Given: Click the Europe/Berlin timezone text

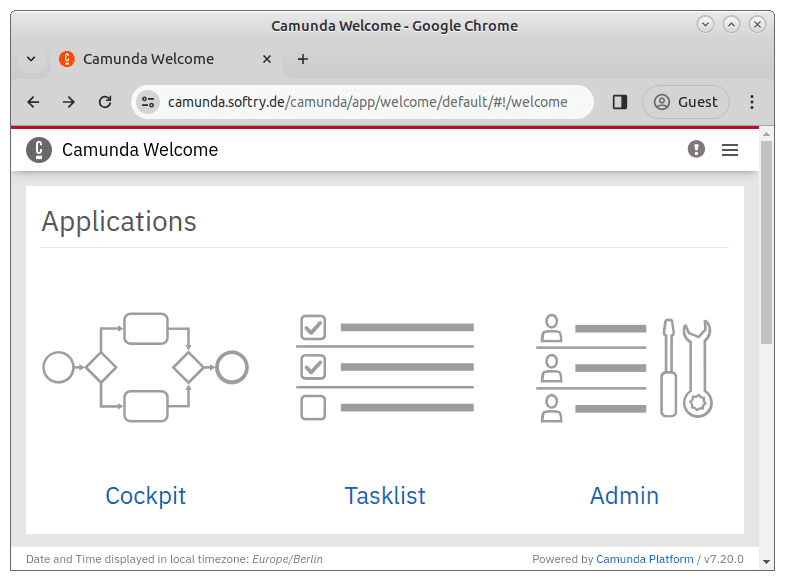Looking at the screenshot, I should [x=287, y=559].
